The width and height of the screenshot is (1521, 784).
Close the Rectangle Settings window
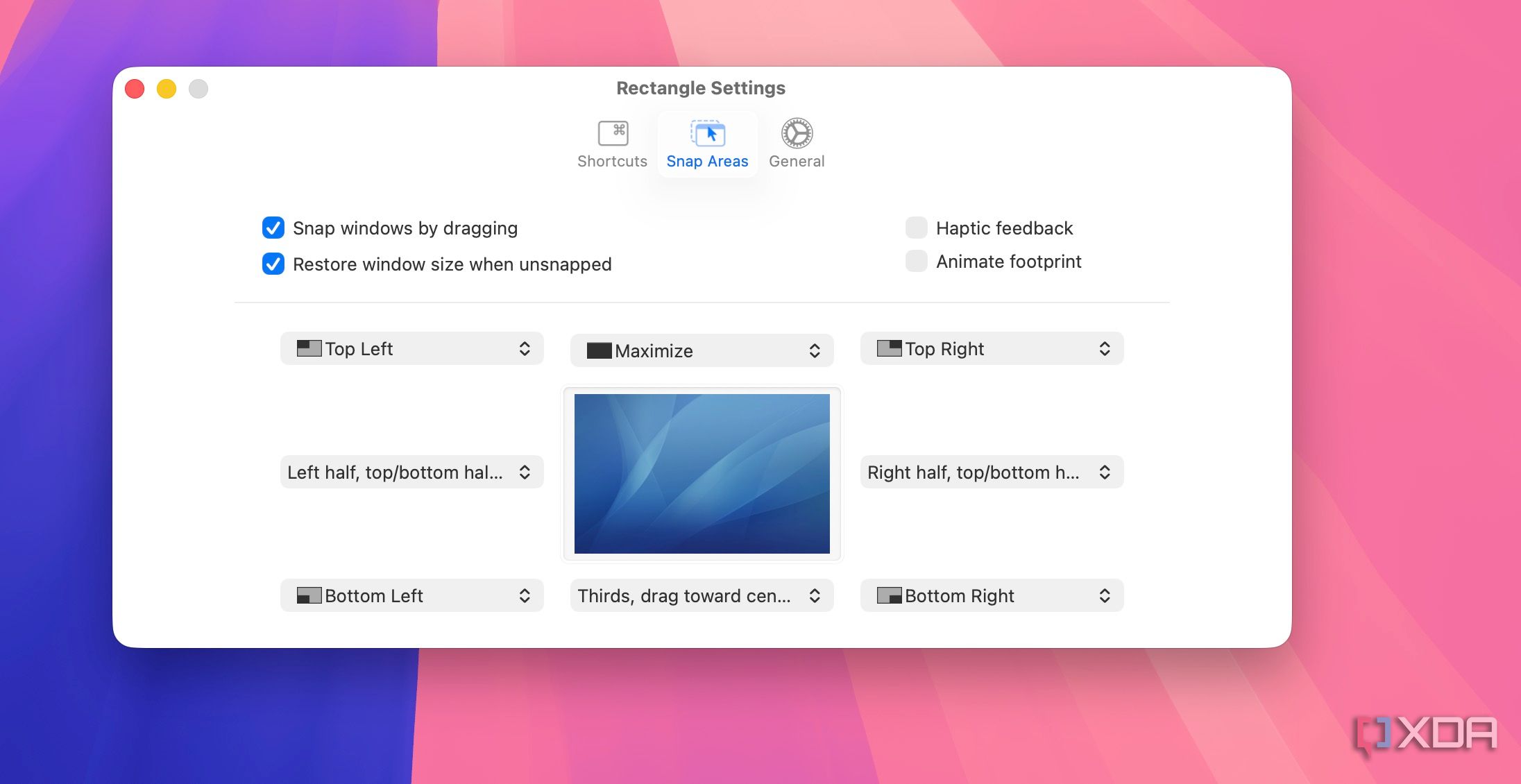coord(135,89)
